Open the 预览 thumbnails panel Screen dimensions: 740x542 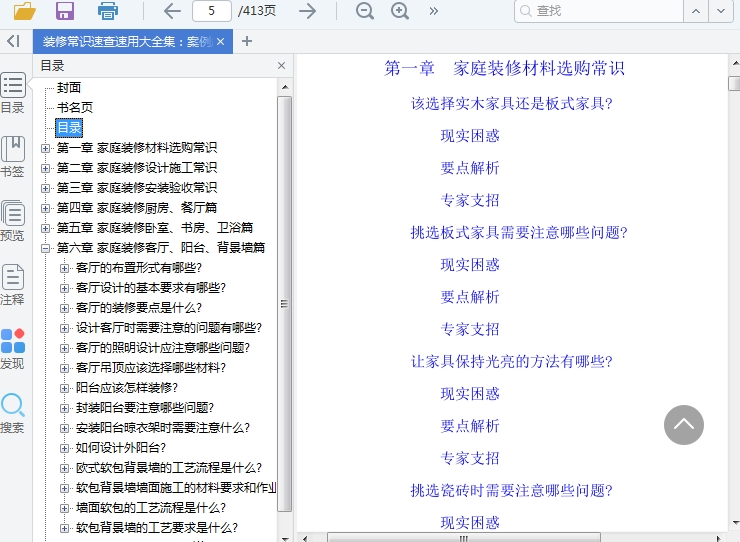(x=13, y=220)
